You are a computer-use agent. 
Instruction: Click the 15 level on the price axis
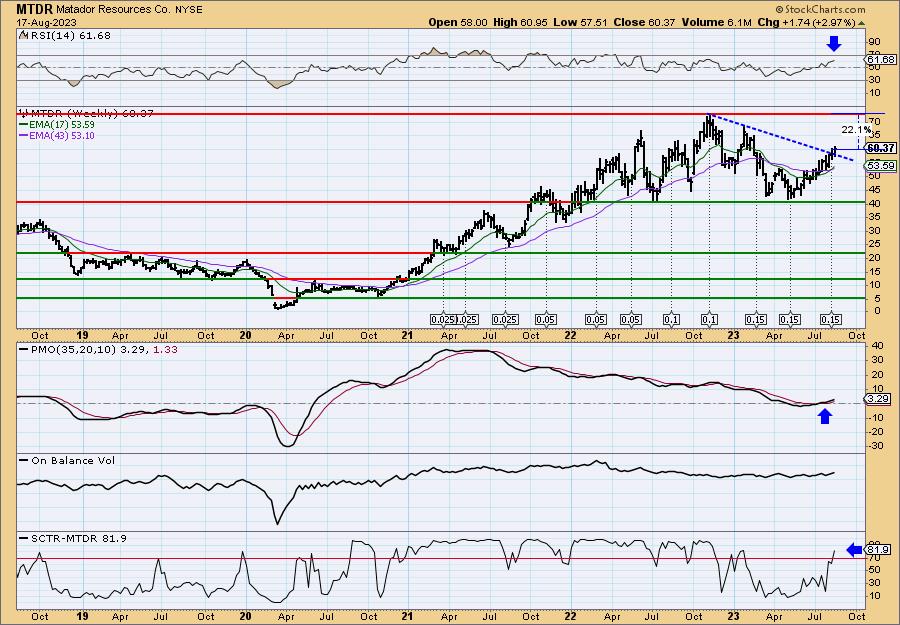(x=875, y=271)
